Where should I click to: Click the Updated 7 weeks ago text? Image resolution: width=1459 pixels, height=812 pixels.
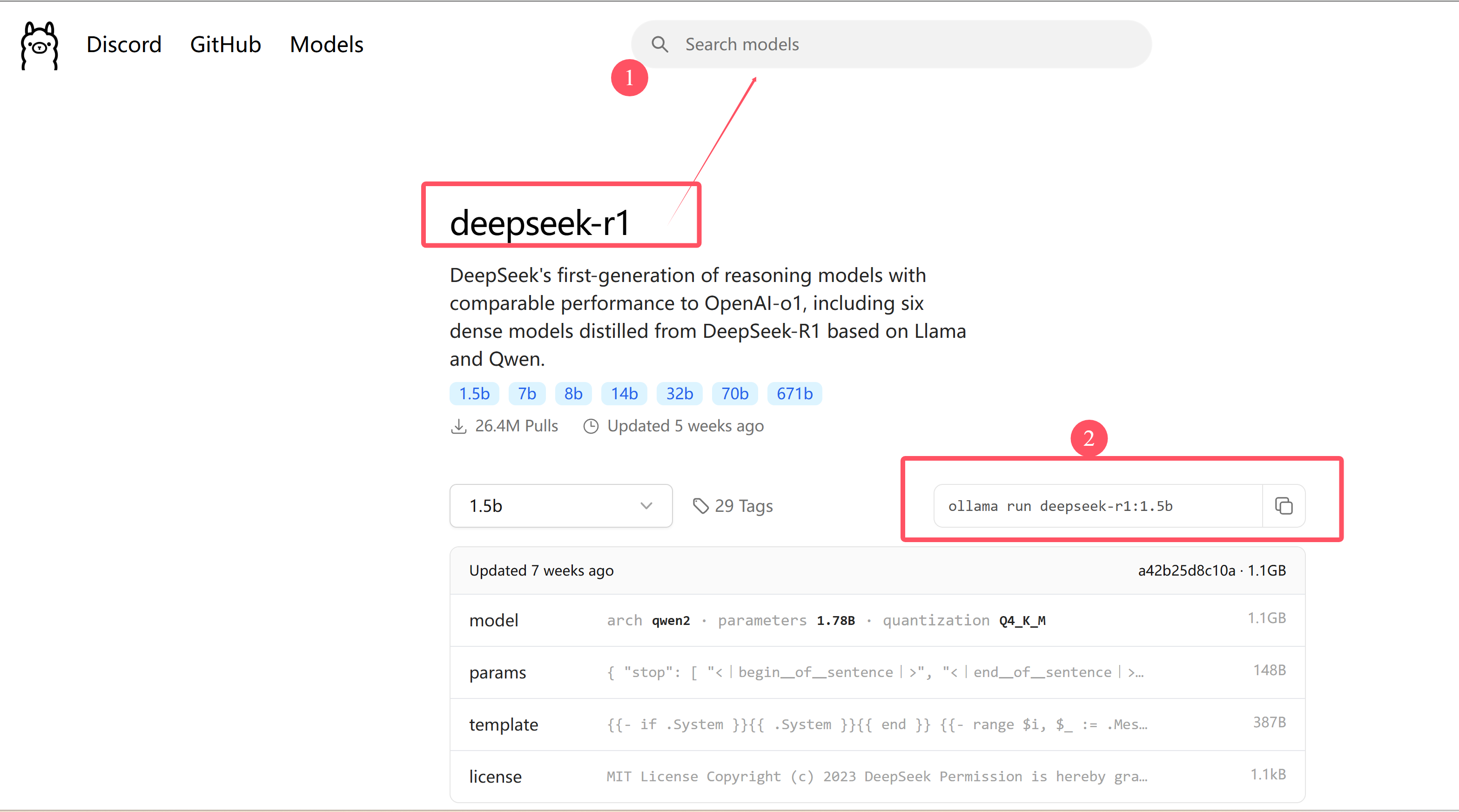(x=541, y=571)
